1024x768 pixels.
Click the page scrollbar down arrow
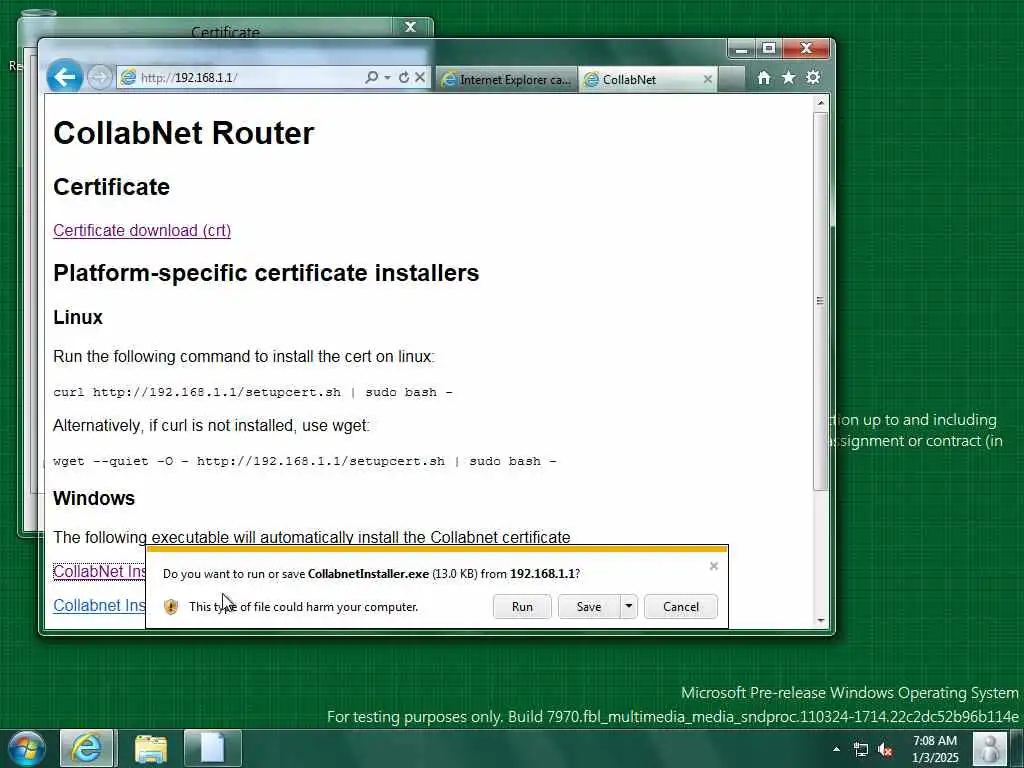pos(821,620)
